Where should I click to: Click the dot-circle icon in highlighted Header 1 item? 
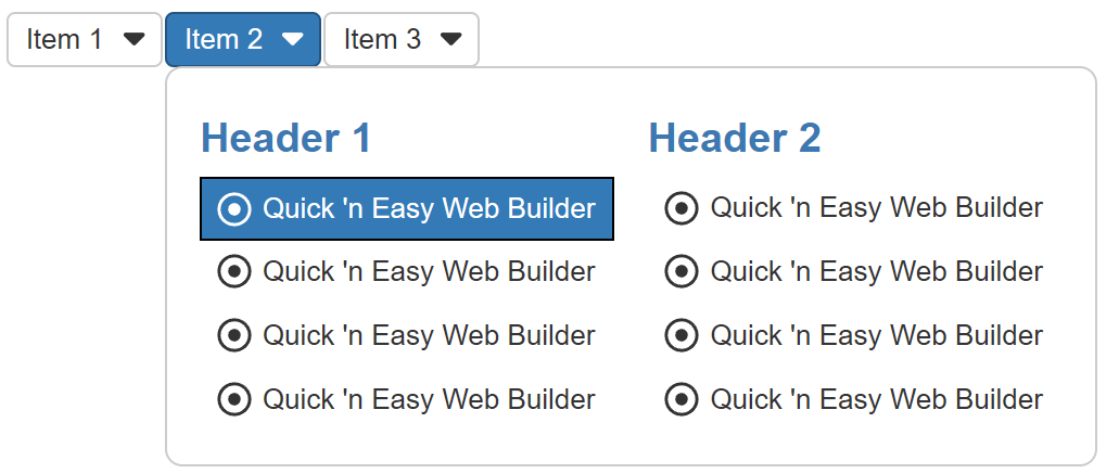234,209
